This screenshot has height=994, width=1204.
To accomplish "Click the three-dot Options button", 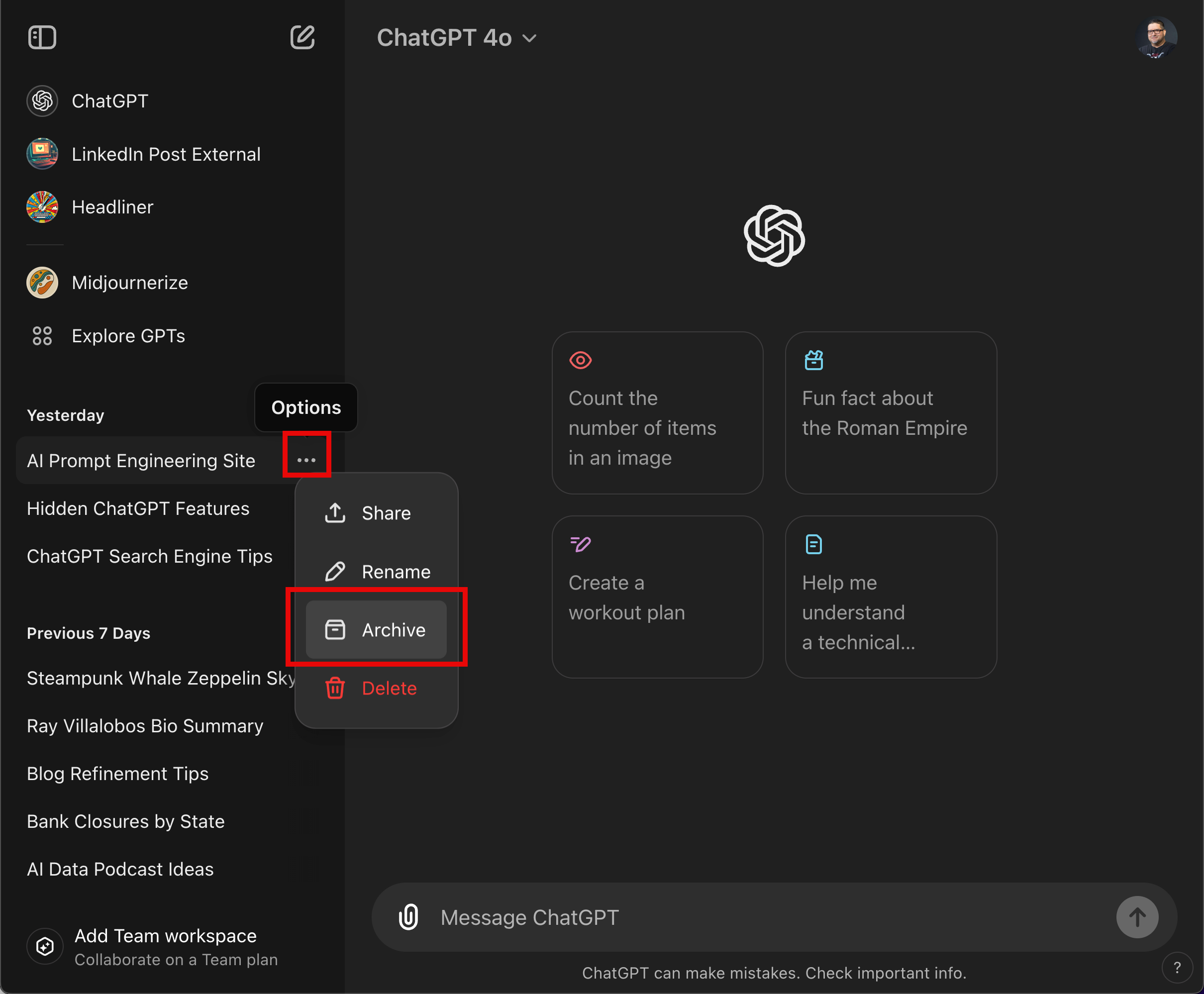I will [306, 460].
